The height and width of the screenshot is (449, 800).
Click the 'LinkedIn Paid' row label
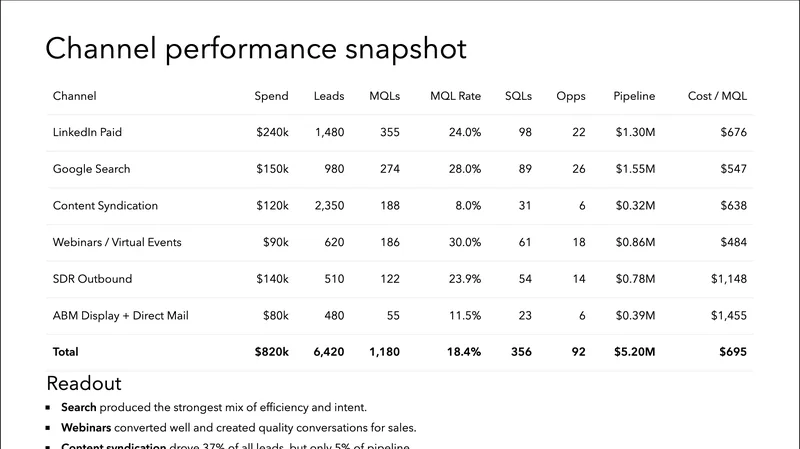(87, 133)
